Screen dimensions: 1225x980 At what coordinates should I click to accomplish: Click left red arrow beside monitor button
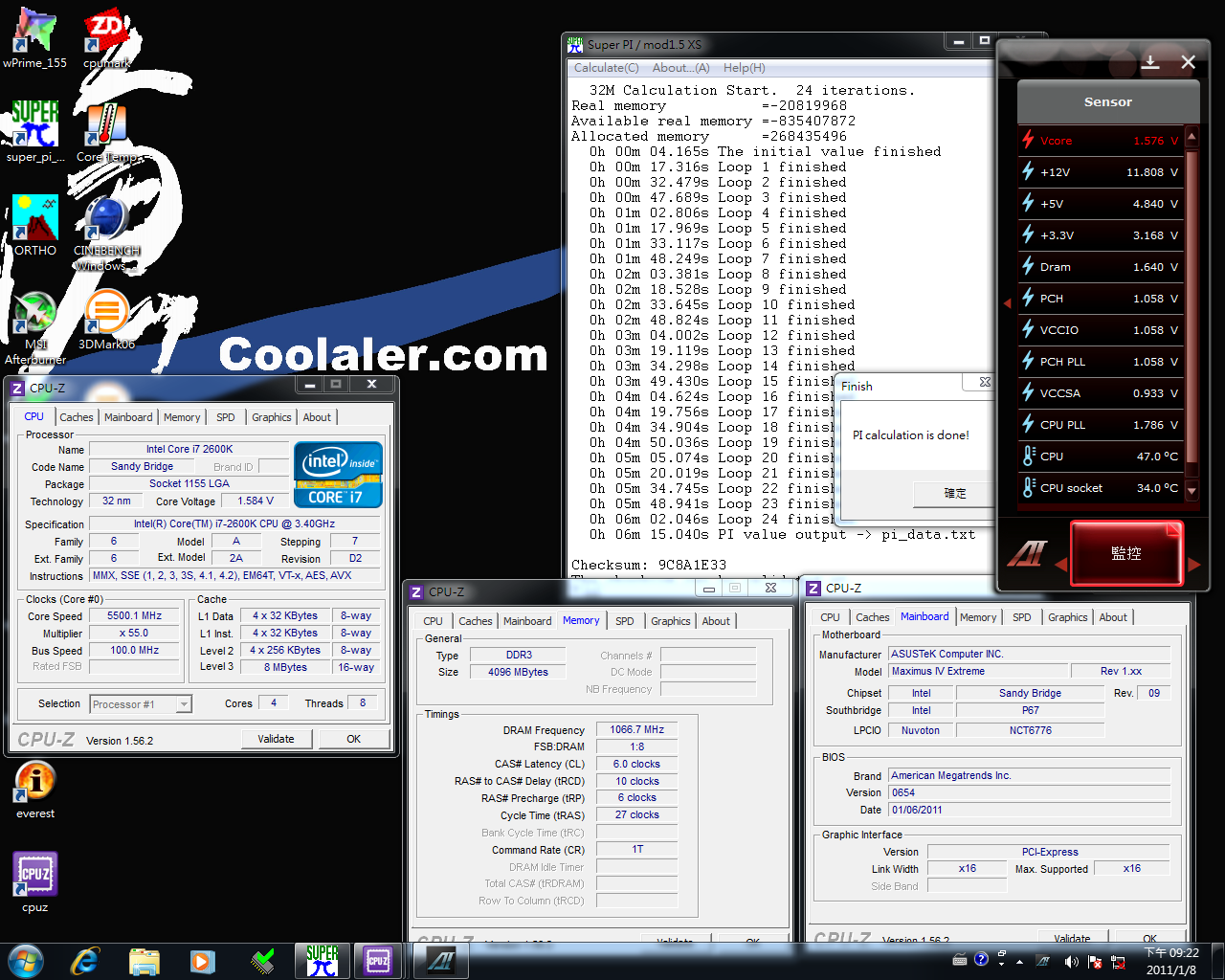1059,565
